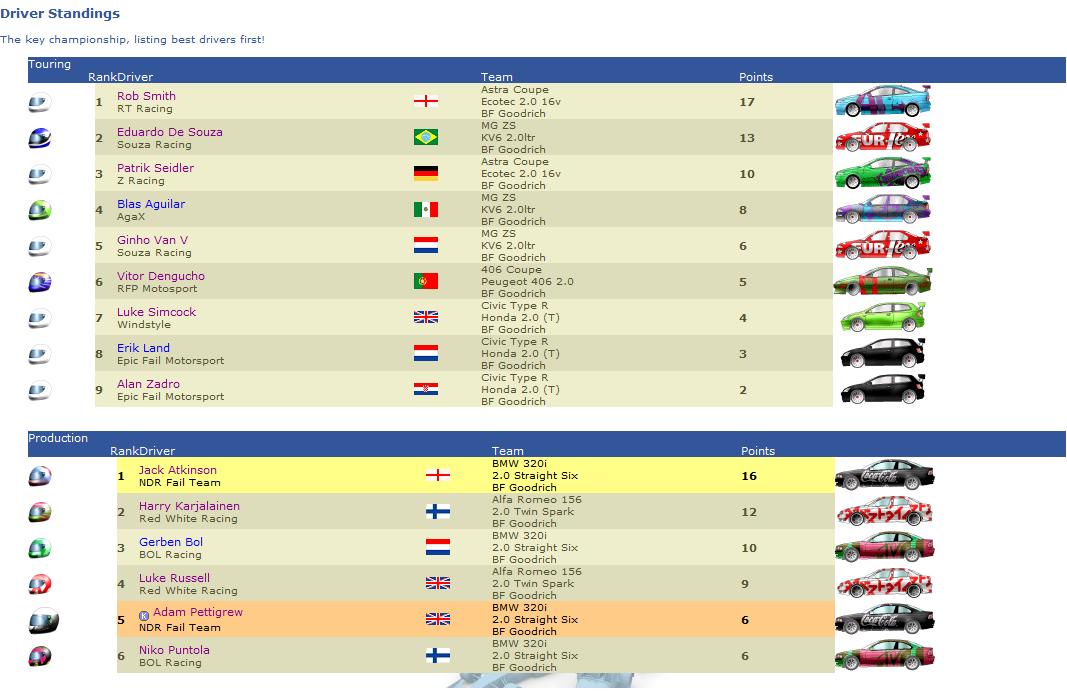1067x692 pixels.
Task: Click Patrik Seidler's green Astra car image
Action: 883,174
